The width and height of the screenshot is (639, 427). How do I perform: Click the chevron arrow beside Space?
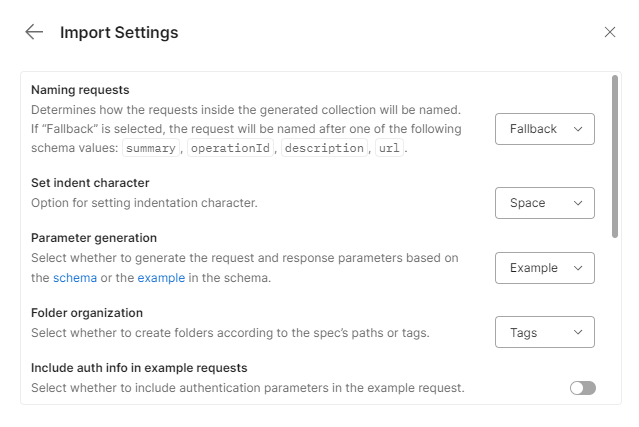[x=578, y=203]
